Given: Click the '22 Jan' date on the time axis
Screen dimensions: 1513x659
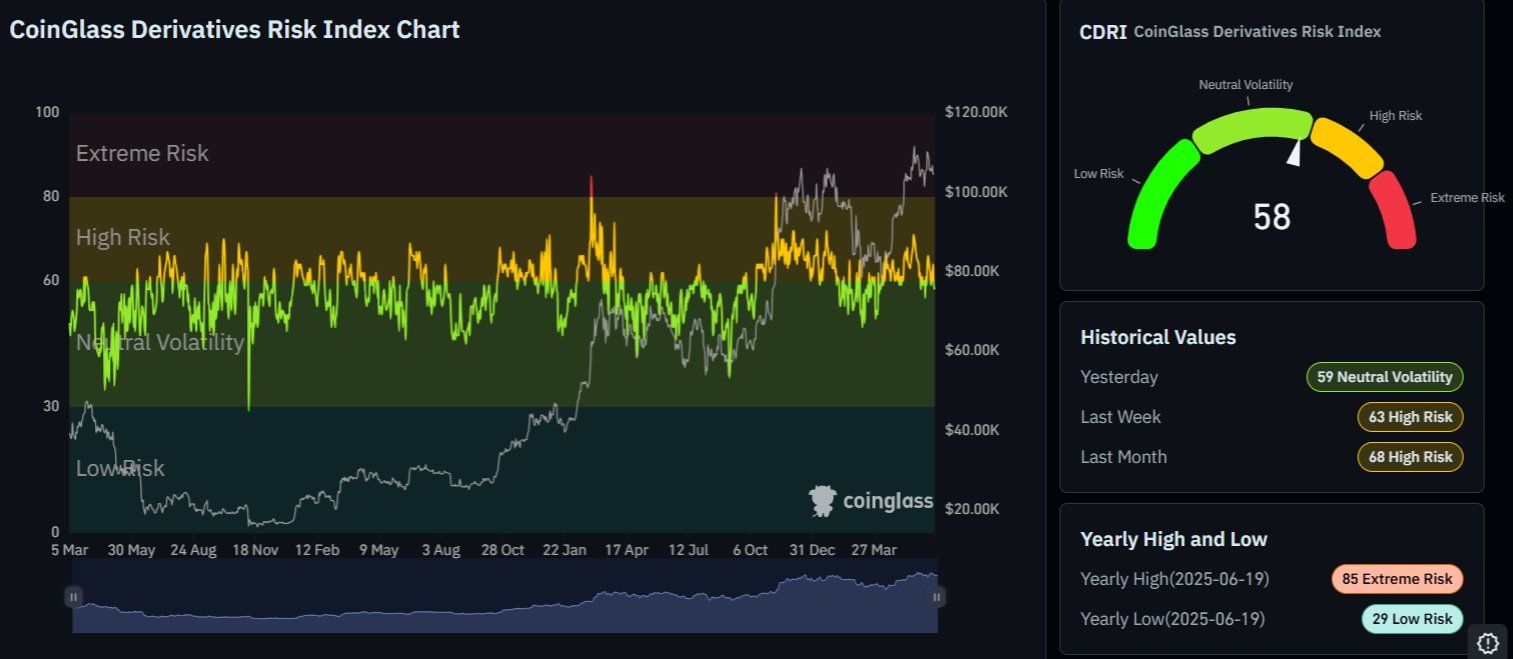Looking at the screenshot, I should pos(565,550).
